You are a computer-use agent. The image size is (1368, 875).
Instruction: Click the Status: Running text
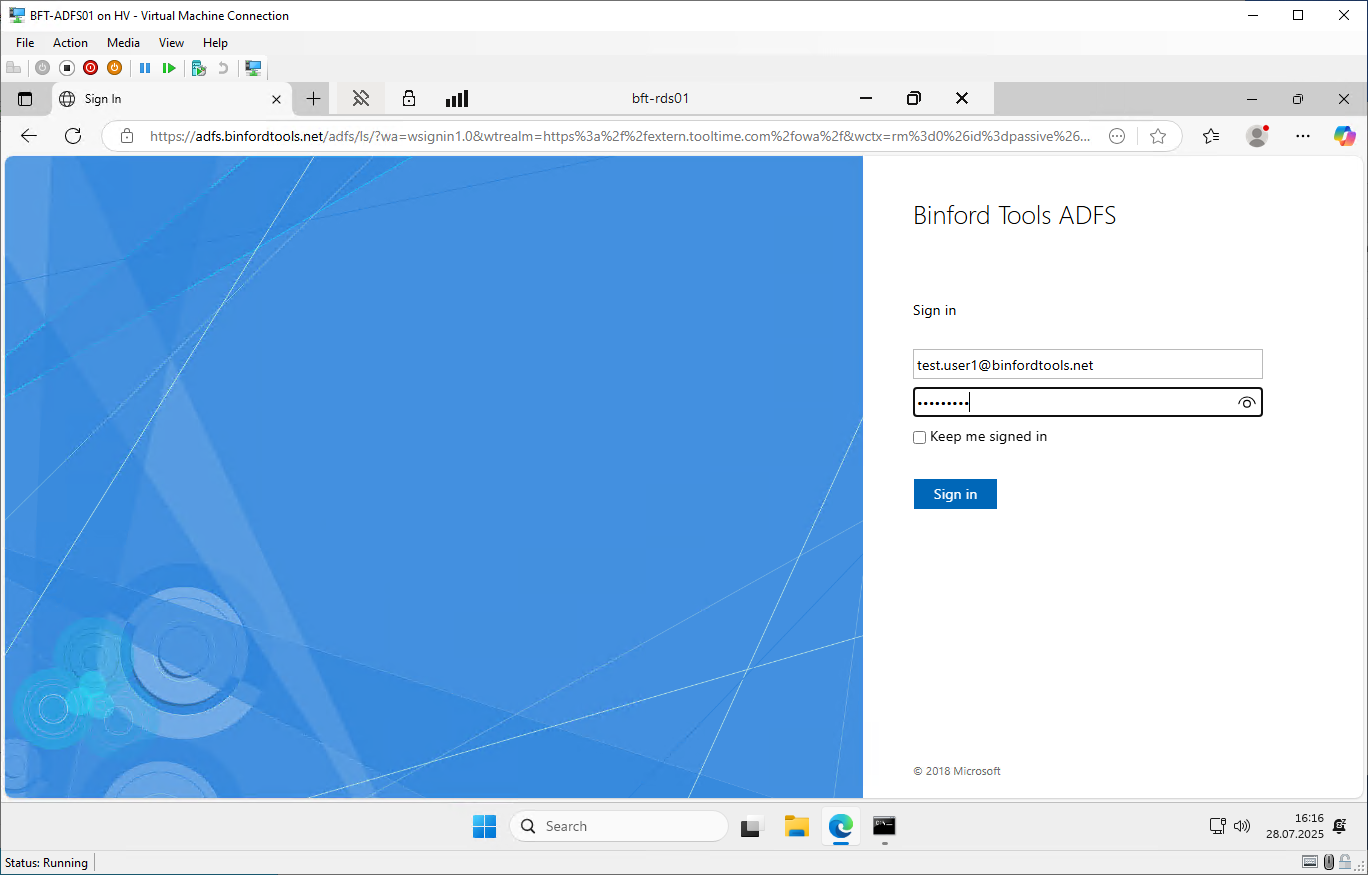tap(46, 862)
